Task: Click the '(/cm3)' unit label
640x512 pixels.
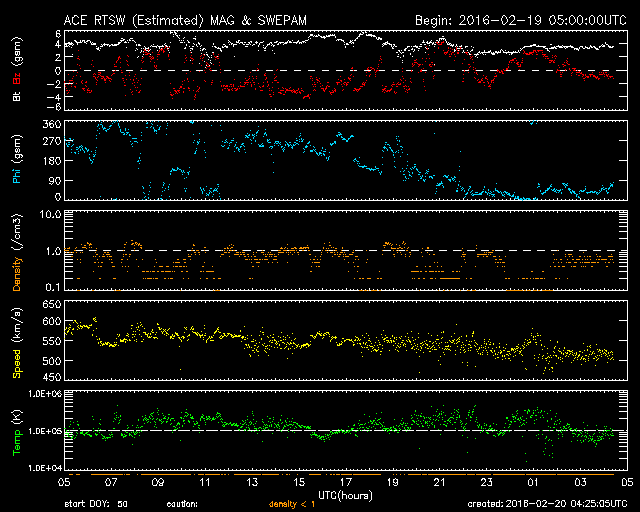Action: (x=17, y=232)
